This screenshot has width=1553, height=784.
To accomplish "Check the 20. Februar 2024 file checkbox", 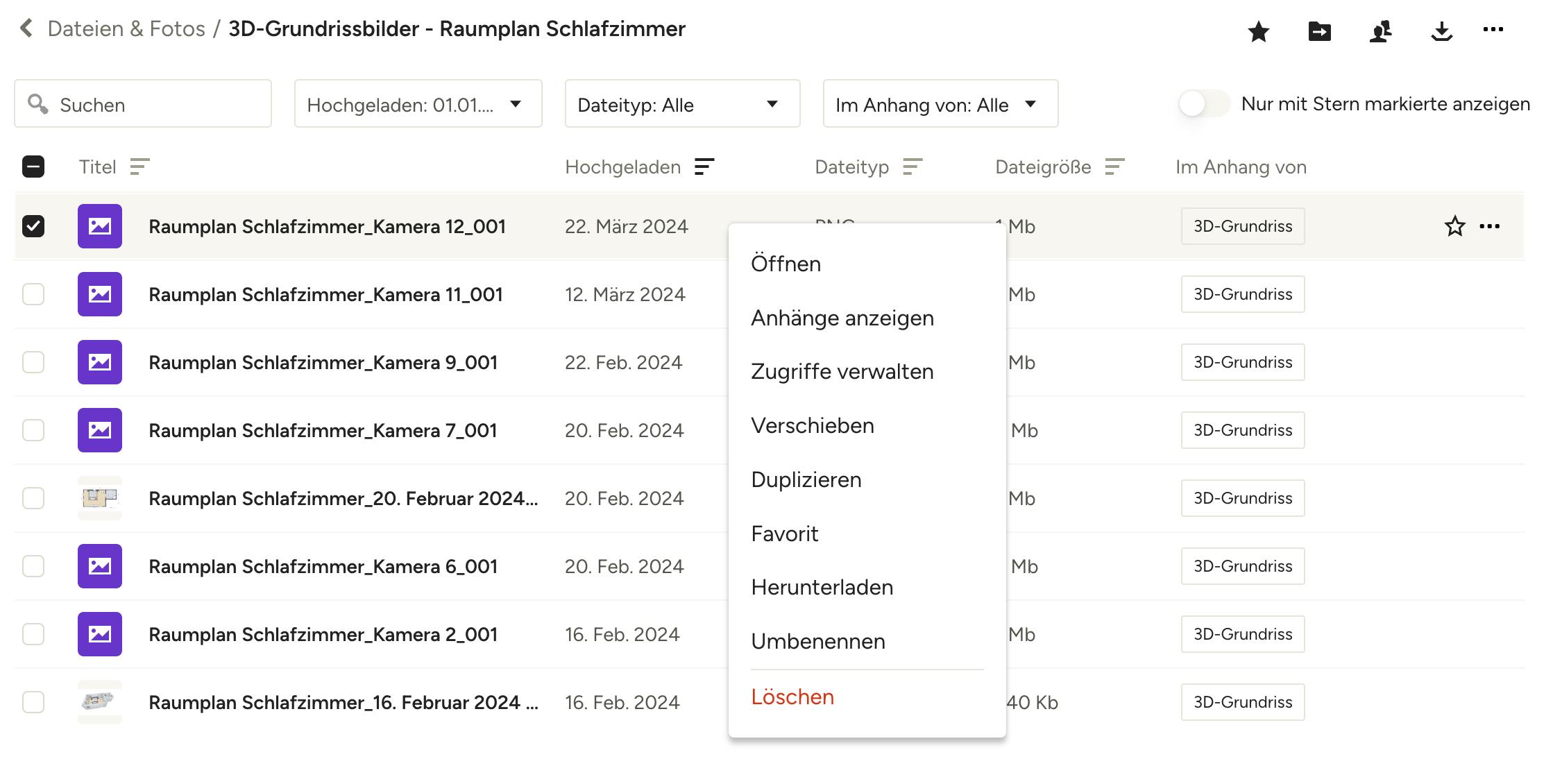I will [x=33, y=498].
